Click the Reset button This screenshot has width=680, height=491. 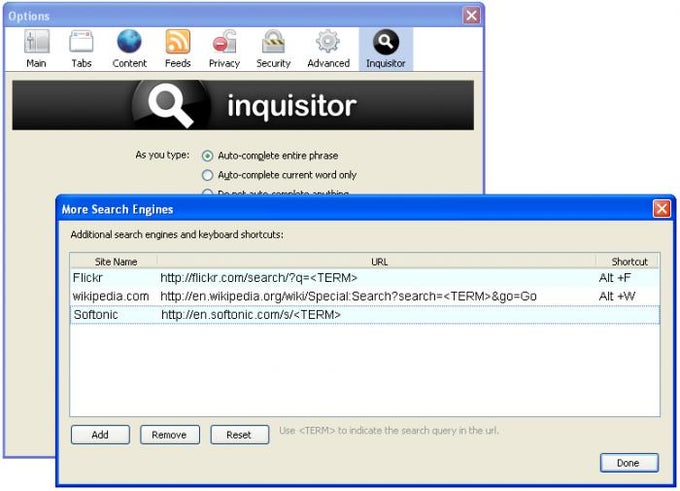coord(239,435)
